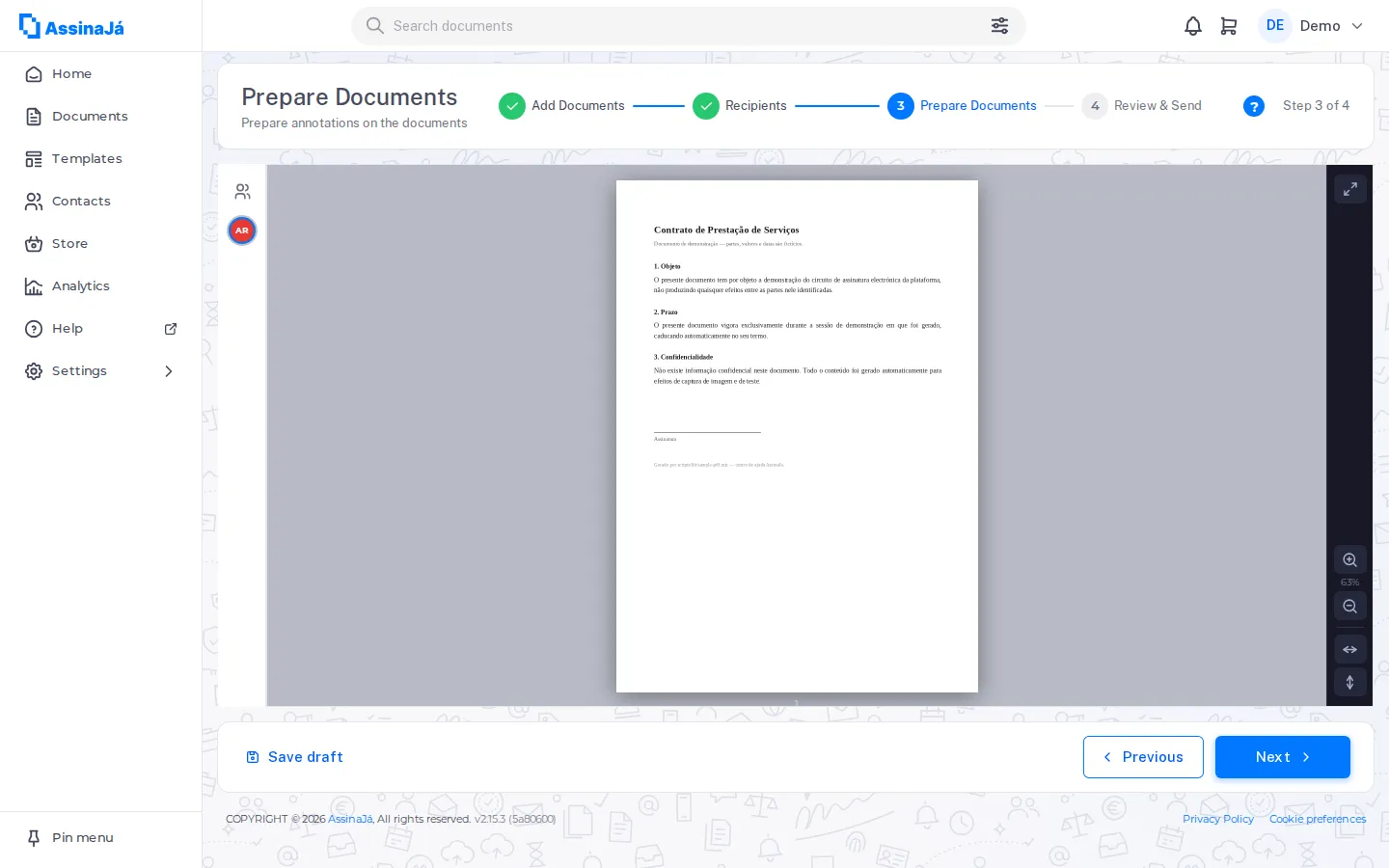Toggle Pin menu at sidebar bottom
This screenshot has width=1389, height=868.
(x=69, y=838)
